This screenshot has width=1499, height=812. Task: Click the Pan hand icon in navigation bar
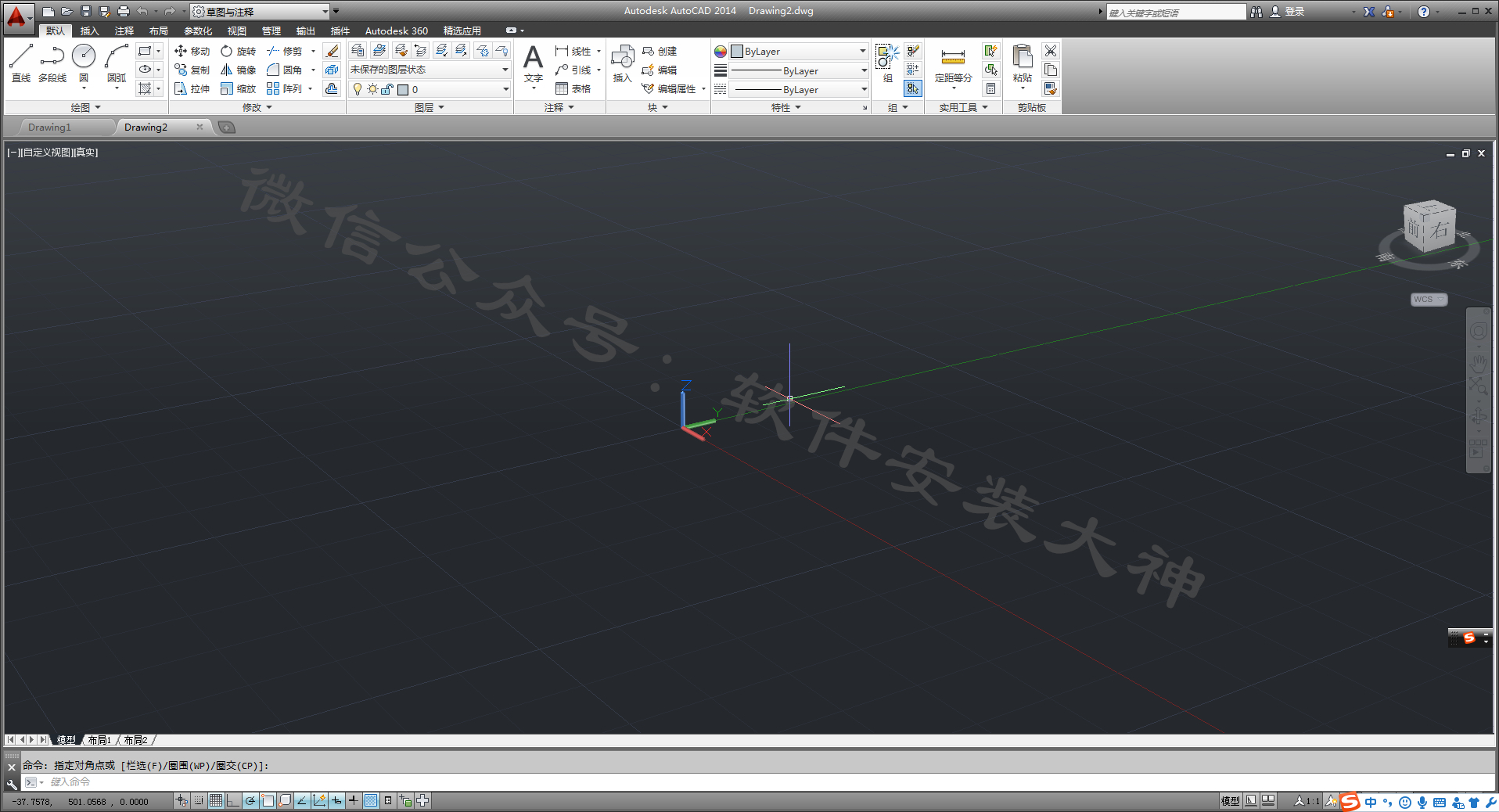(1478, 364)
